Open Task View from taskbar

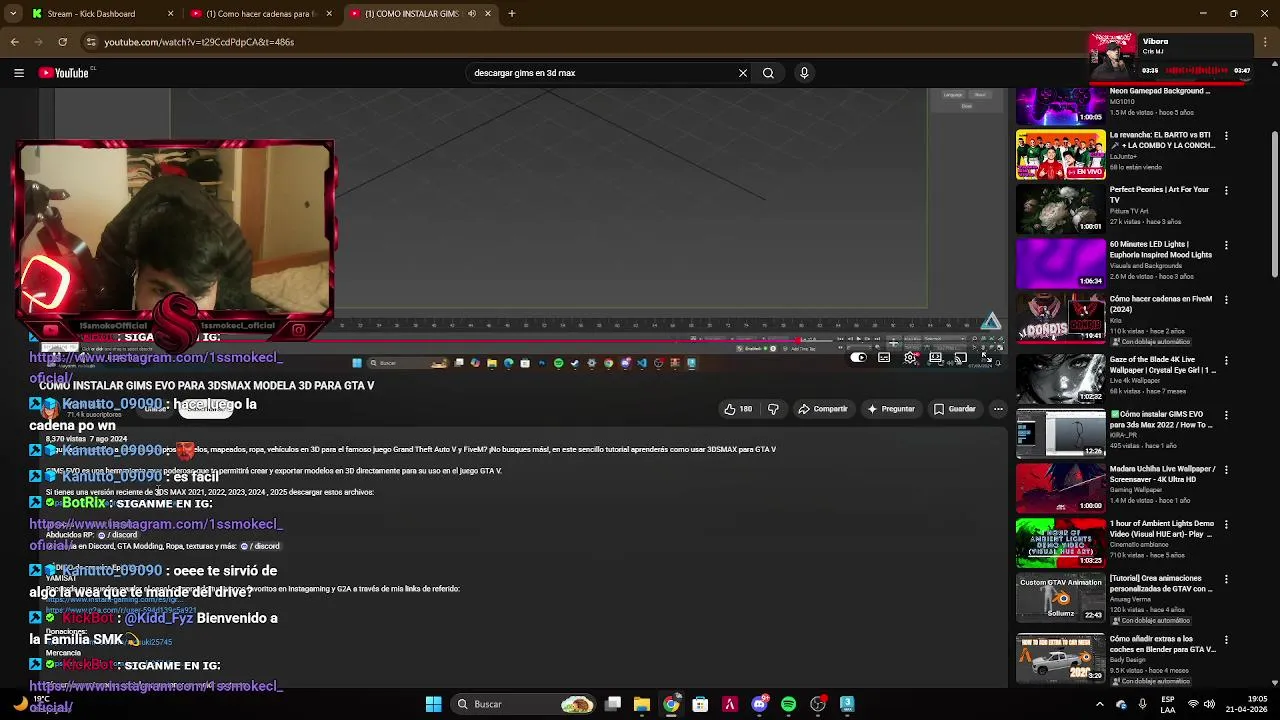pyautogui.click(x=613, y=704)
